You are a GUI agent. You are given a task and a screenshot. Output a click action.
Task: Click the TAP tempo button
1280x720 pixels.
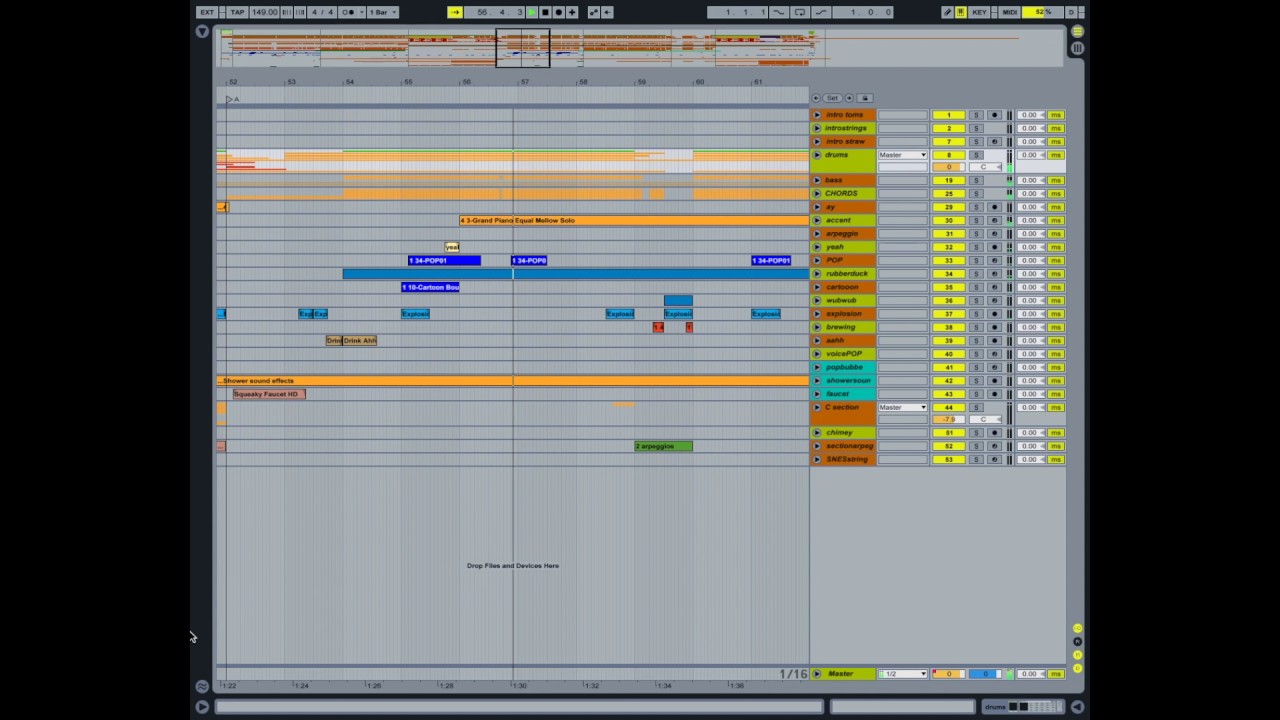point(237,12)
